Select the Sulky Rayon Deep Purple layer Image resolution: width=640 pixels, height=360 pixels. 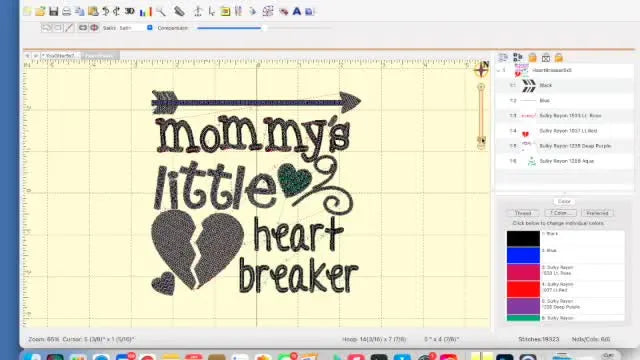pyautogui.click(x=565, y=146)
